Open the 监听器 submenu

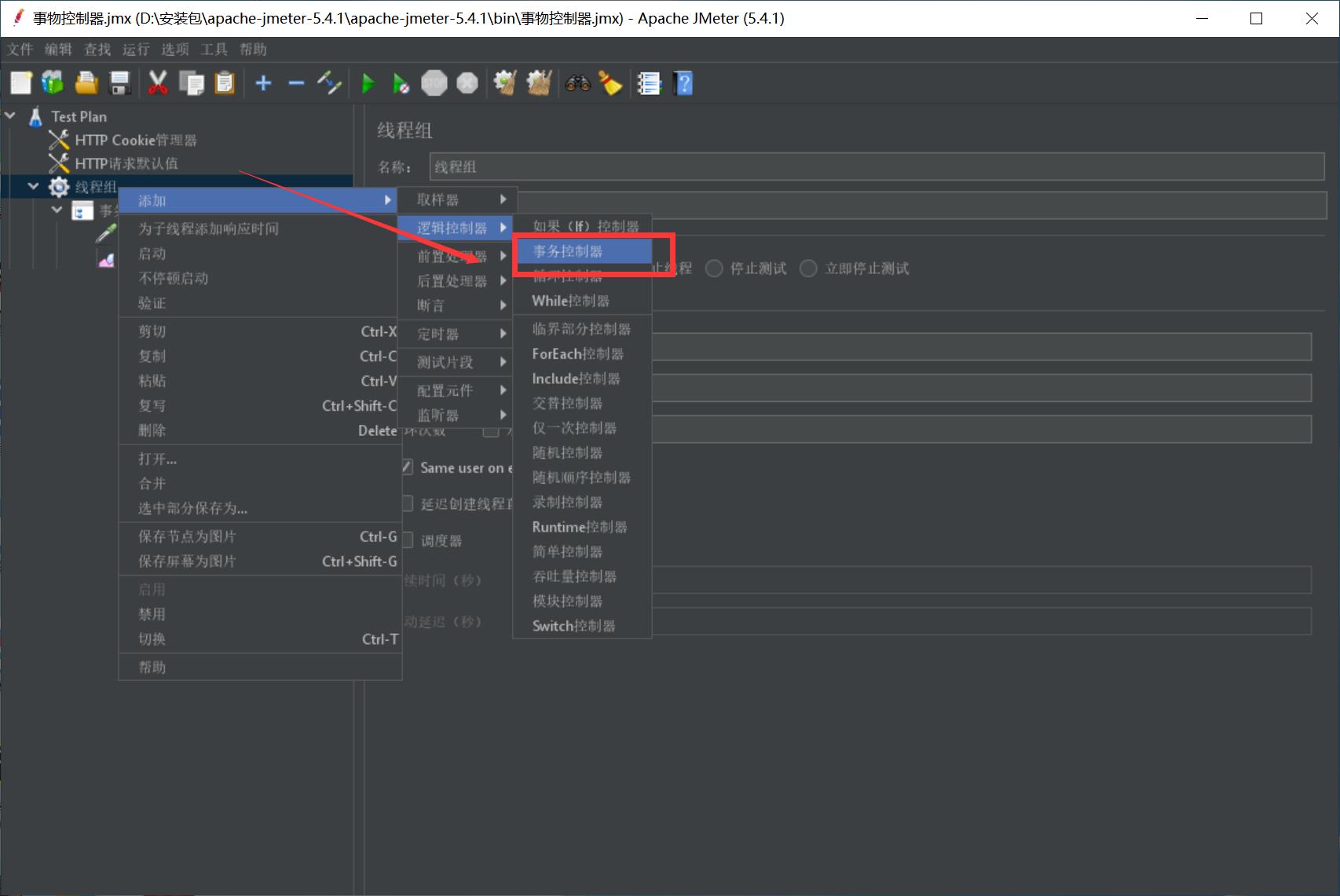(x=457, y=415)
